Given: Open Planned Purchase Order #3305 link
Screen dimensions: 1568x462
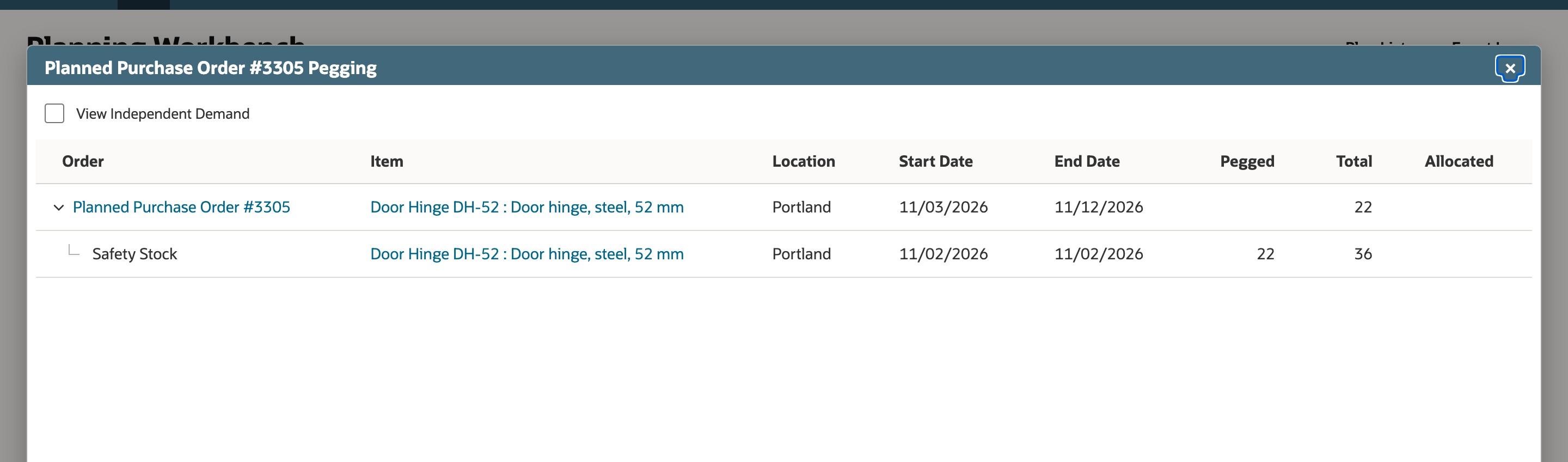Looking at the screenshot, I should (181, 207).
